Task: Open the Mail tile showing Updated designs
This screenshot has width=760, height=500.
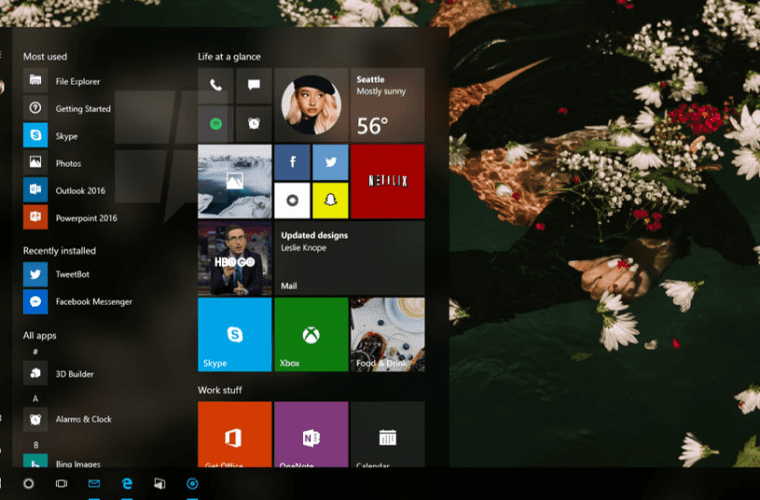Action: coord(349,258)
